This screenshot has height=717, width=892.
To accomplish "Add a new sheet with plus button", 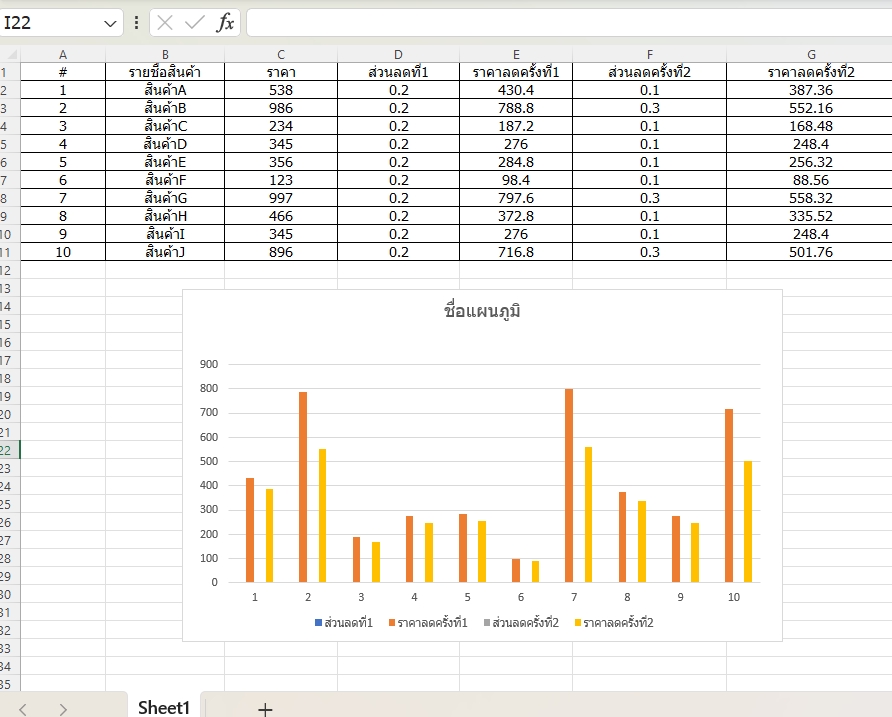I will [x=265, y=708].
